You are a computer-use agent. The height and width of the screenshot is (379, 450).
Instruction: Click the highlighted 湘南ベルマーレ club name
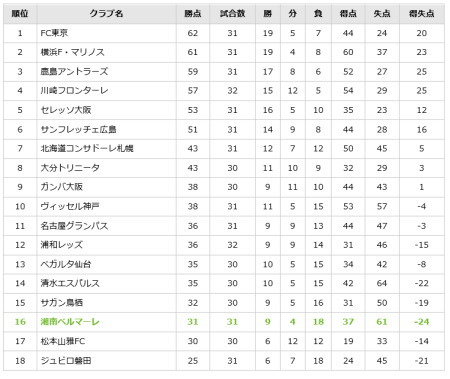coord(70,322)
